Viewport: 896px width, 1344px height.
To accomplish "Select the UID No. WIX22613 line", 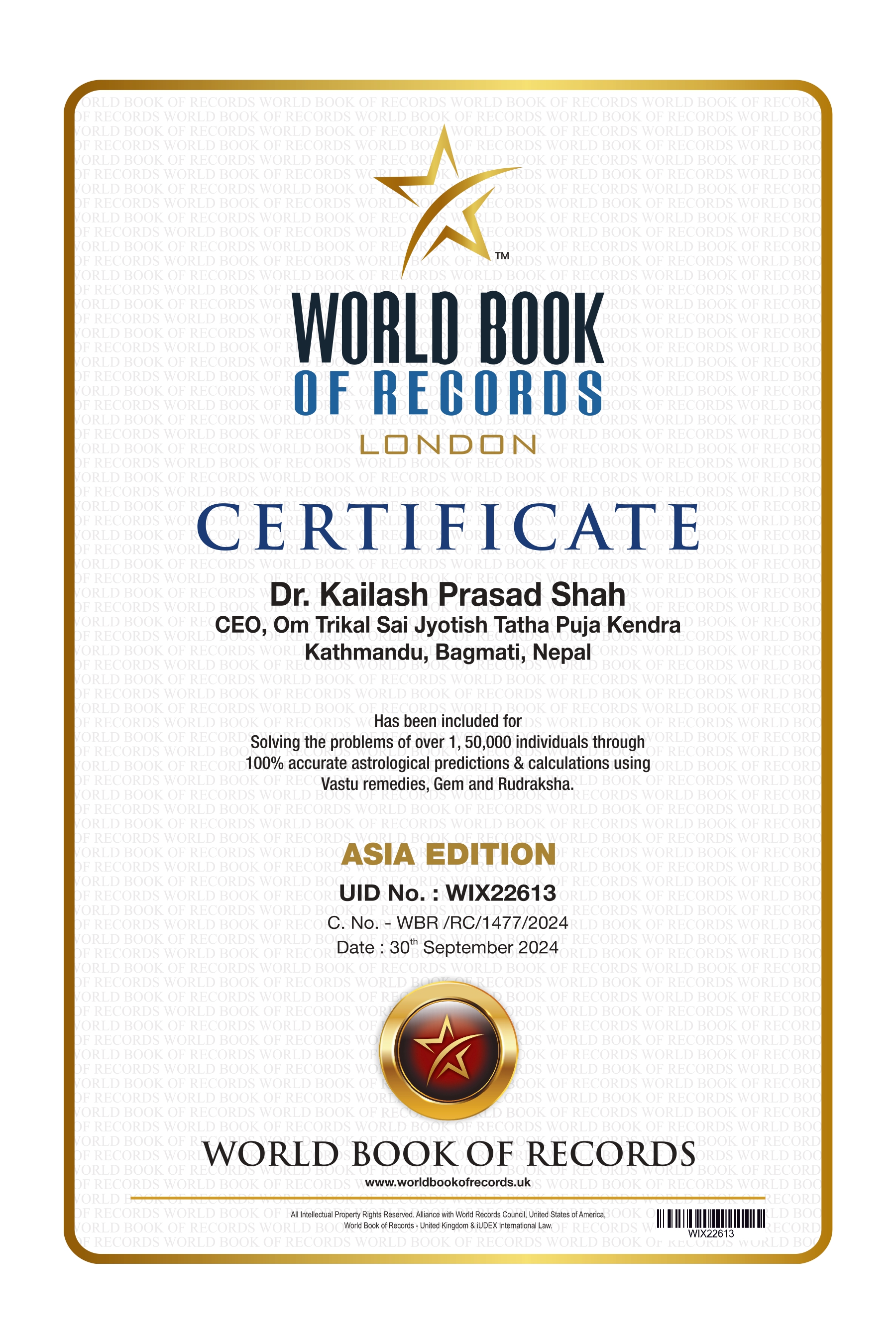I will [448, 893].
